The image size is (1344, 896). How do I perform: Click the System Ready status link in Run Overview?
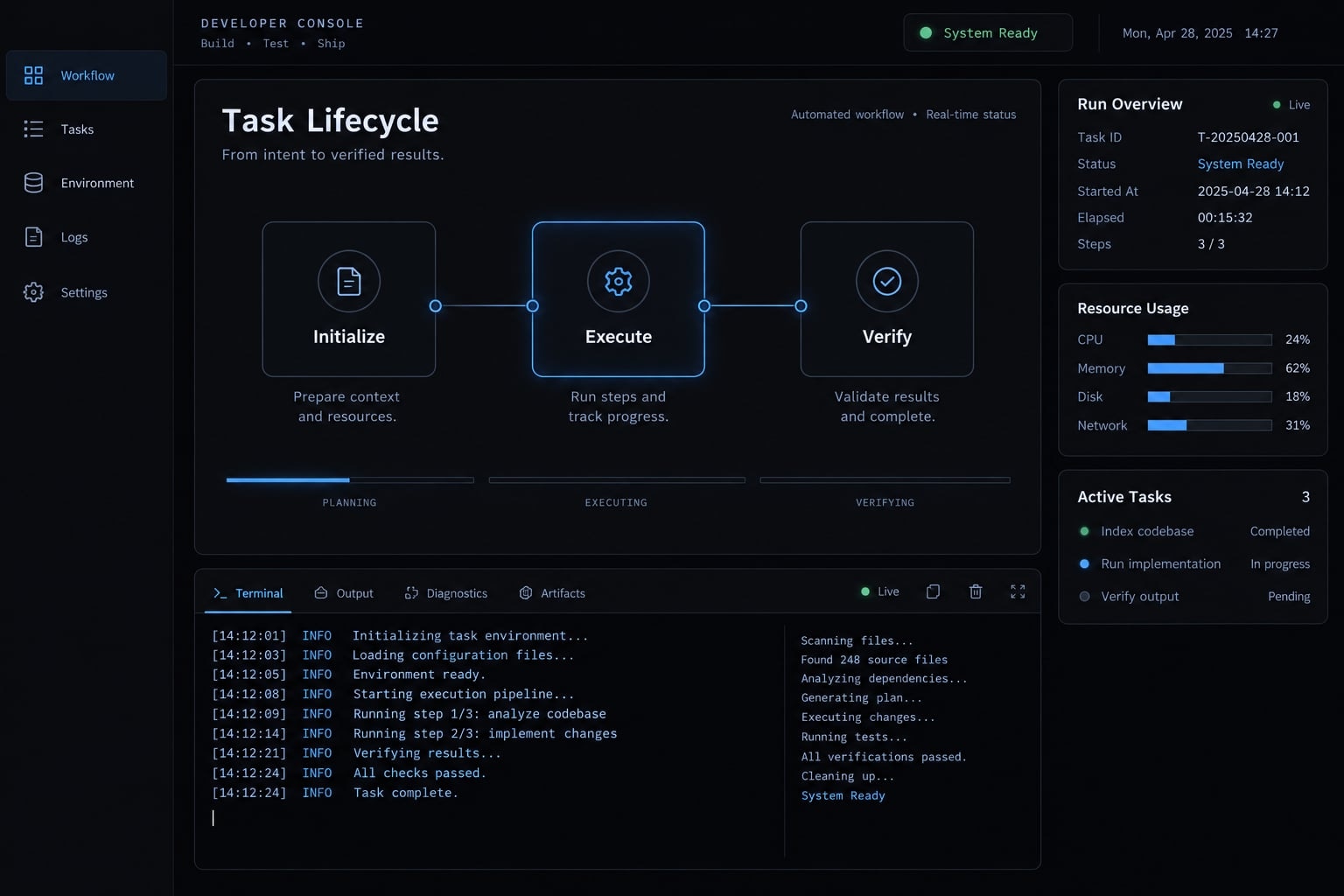coord(1241,164)
